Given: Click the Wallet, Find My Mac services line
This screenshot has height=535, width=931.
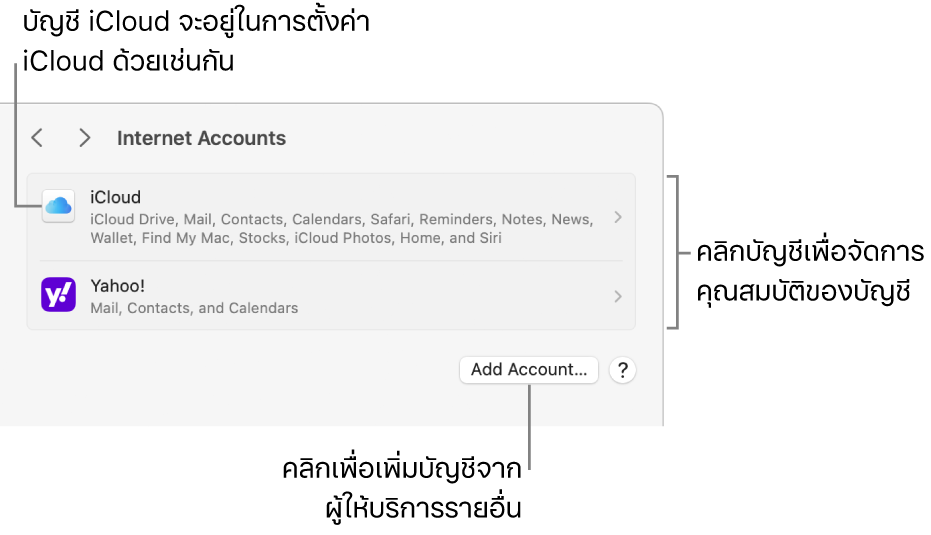Looking at the screenshot, I should [295, 238].
